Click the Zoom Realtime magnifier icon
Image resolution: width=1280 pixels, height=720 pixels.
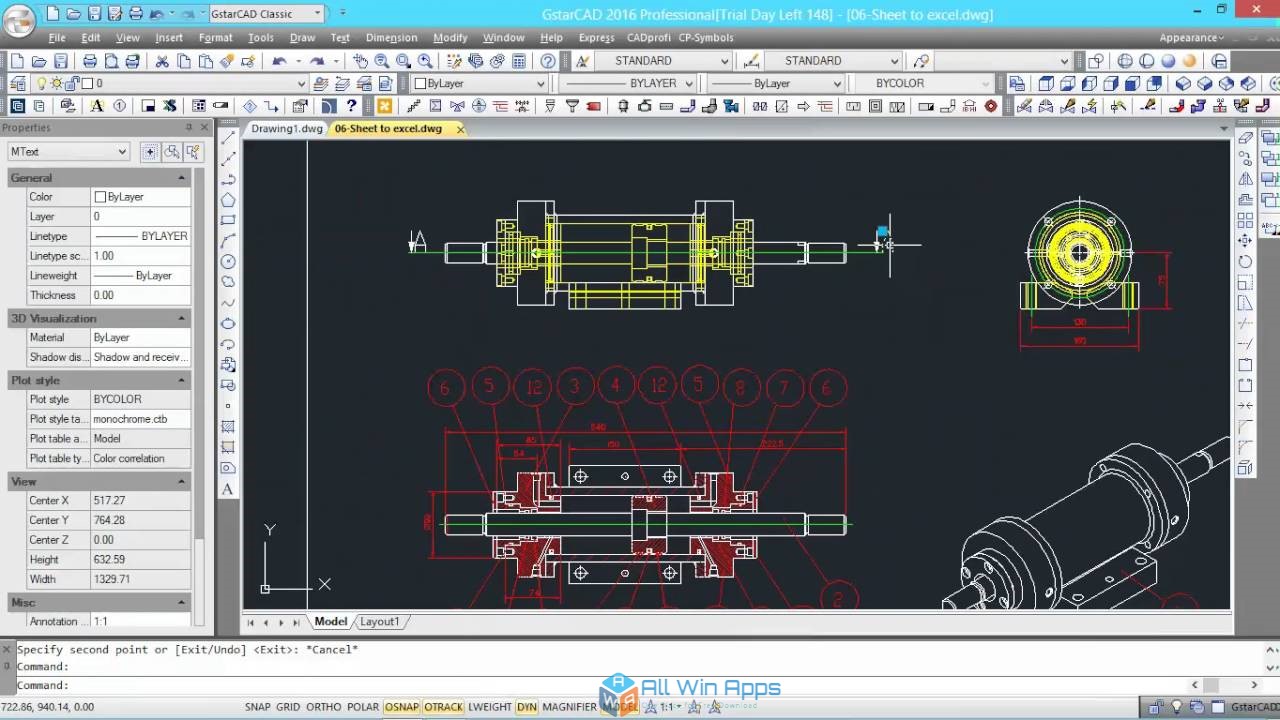pyautogui.click(x=382, y=61)
